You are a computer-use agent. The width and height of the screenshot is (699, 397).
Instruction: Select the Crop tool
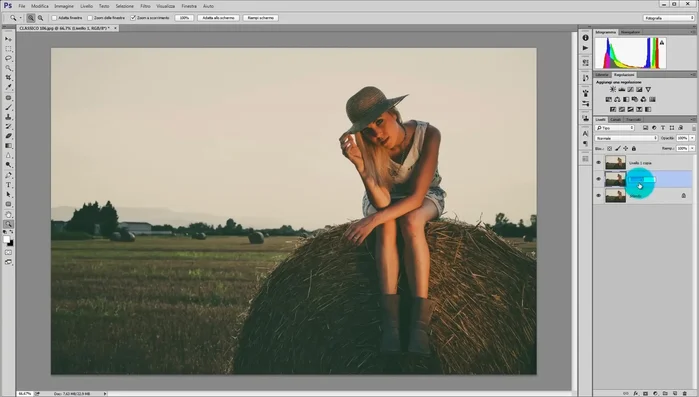8,78
